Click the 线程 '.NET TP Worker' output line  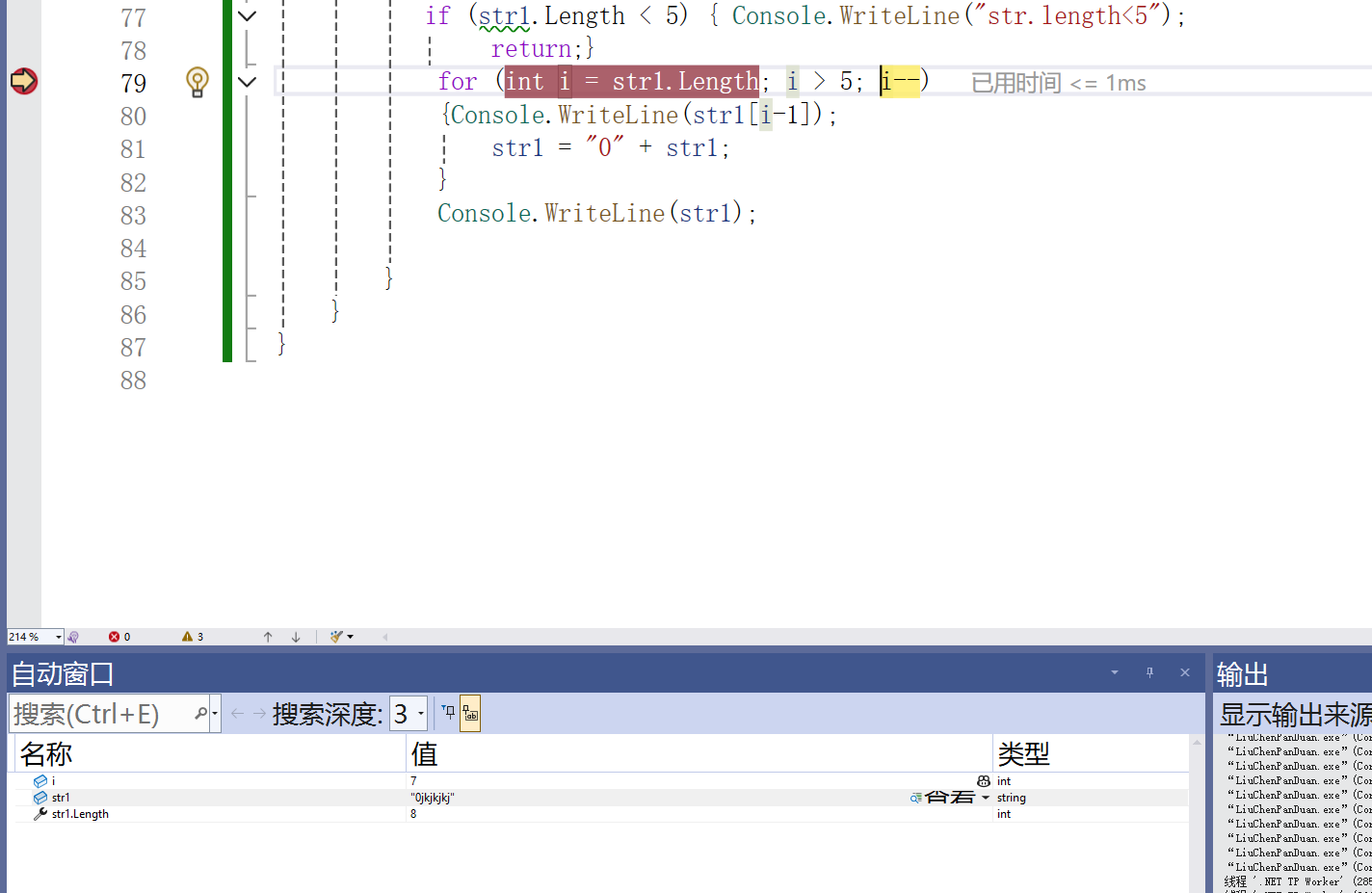(x=1298, y=881)
